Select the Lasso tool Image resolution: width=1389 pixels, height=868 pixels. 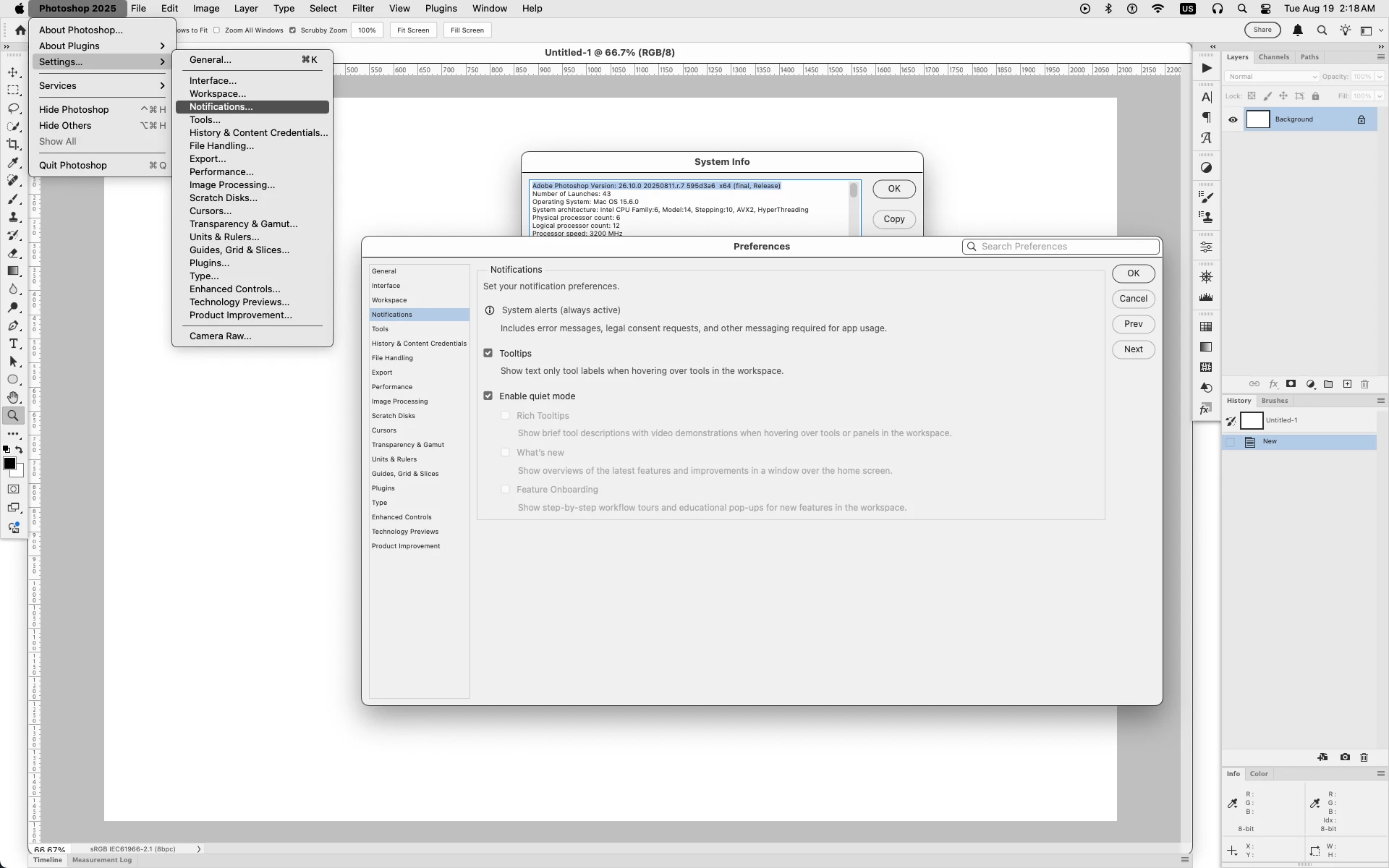pyautogui.click(x=13, y=109)
